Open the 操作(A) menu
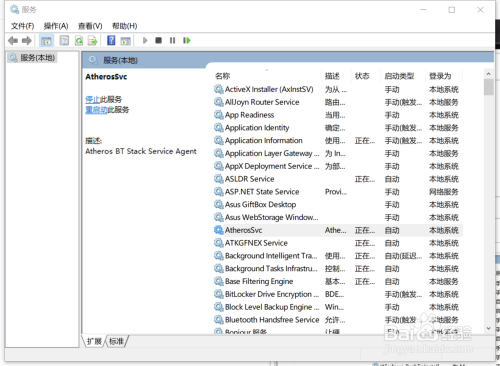 56,26
